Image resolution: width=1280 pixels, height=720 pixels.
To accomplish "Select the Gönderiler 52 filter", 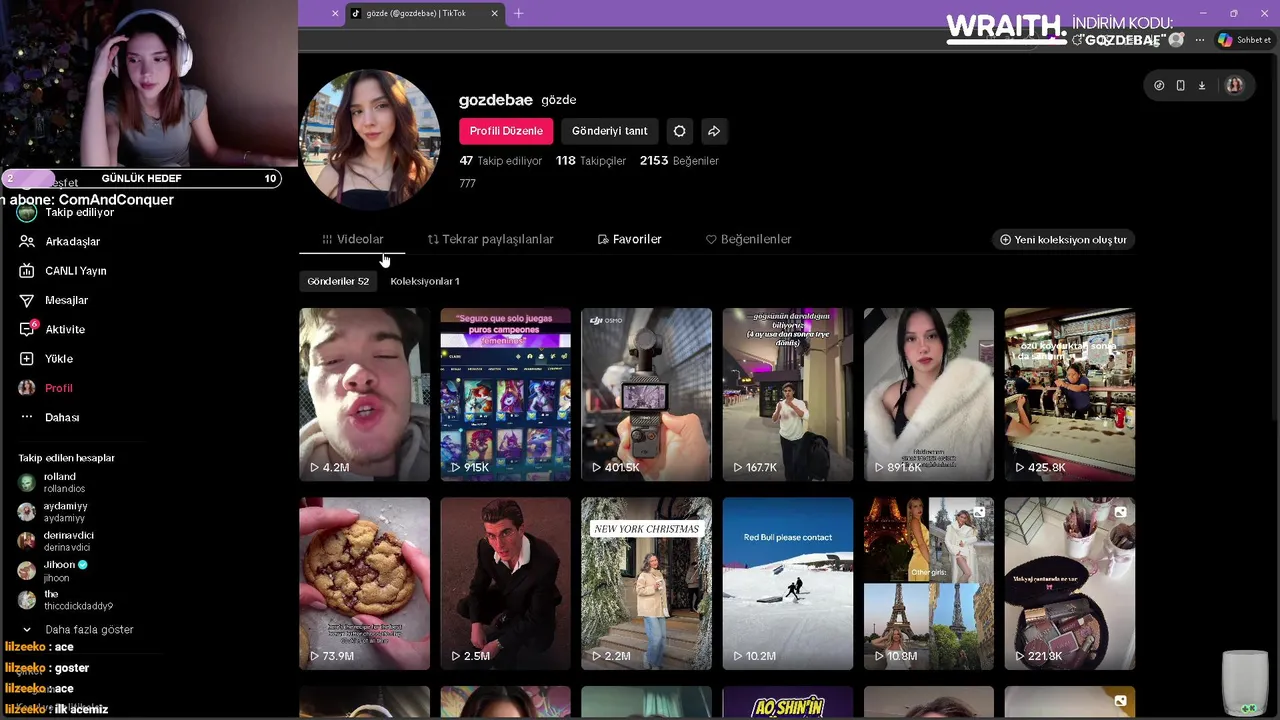I will (338, 281).
